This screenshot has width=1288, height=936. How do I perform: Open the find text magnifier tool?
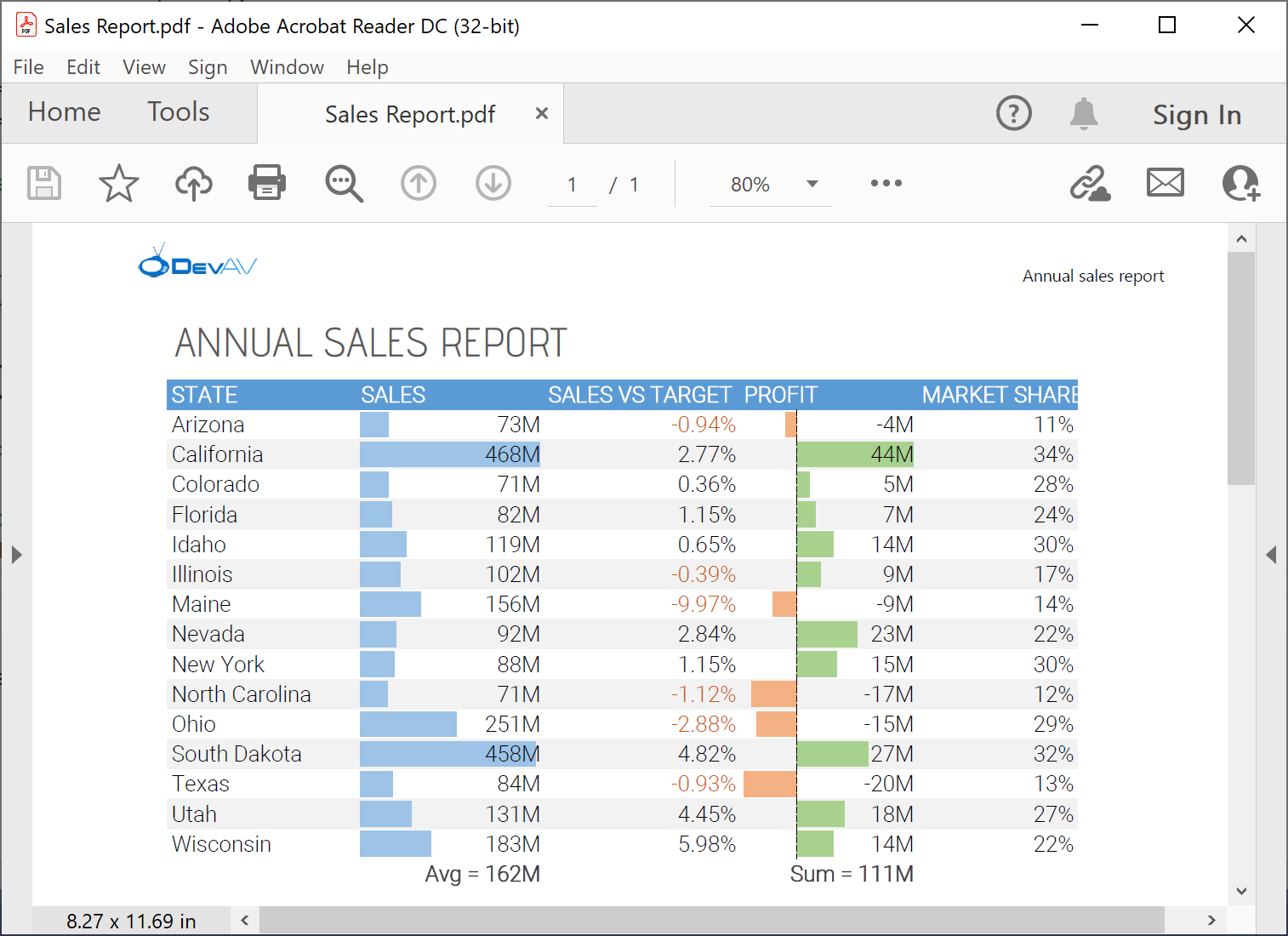pyautogui.click(x=344, y=183)
